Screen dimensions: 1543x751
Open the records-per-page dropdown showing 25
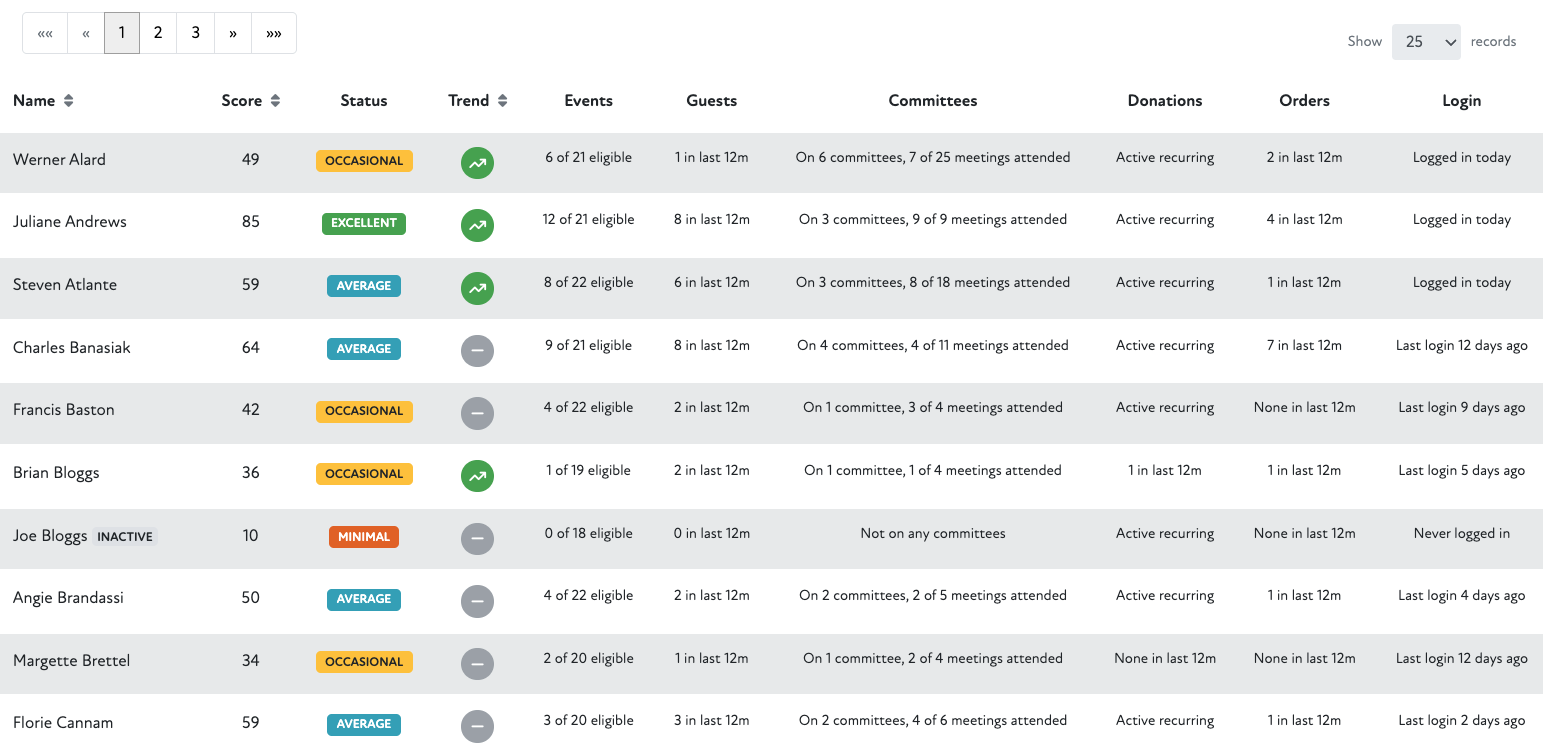[1426, 42]
